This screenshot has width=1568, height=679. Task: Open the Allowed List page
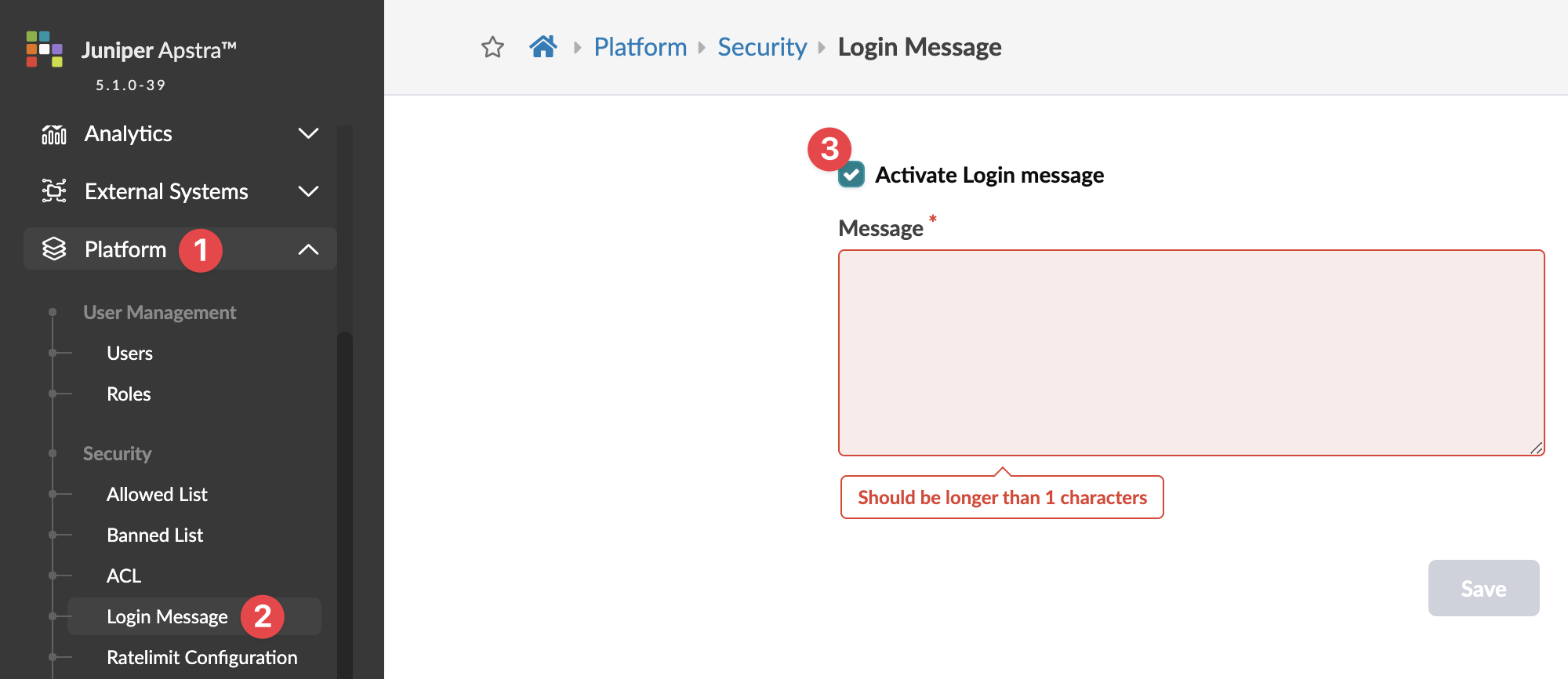(157, 495)
